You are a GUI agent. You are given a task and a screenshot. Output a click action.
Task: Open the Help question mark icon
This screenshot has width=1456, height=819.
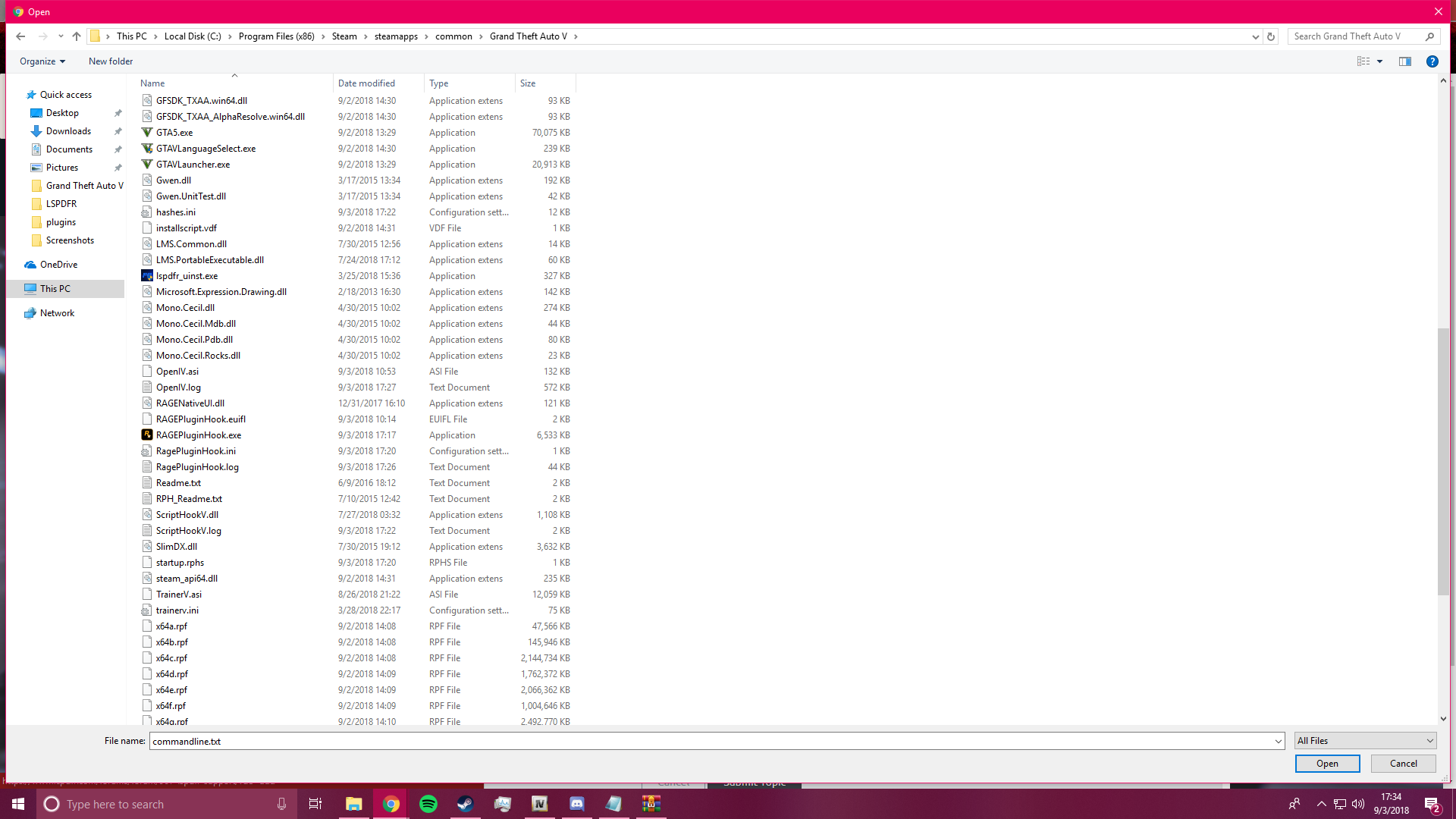pyautogui.click(x=1432, y=61)
